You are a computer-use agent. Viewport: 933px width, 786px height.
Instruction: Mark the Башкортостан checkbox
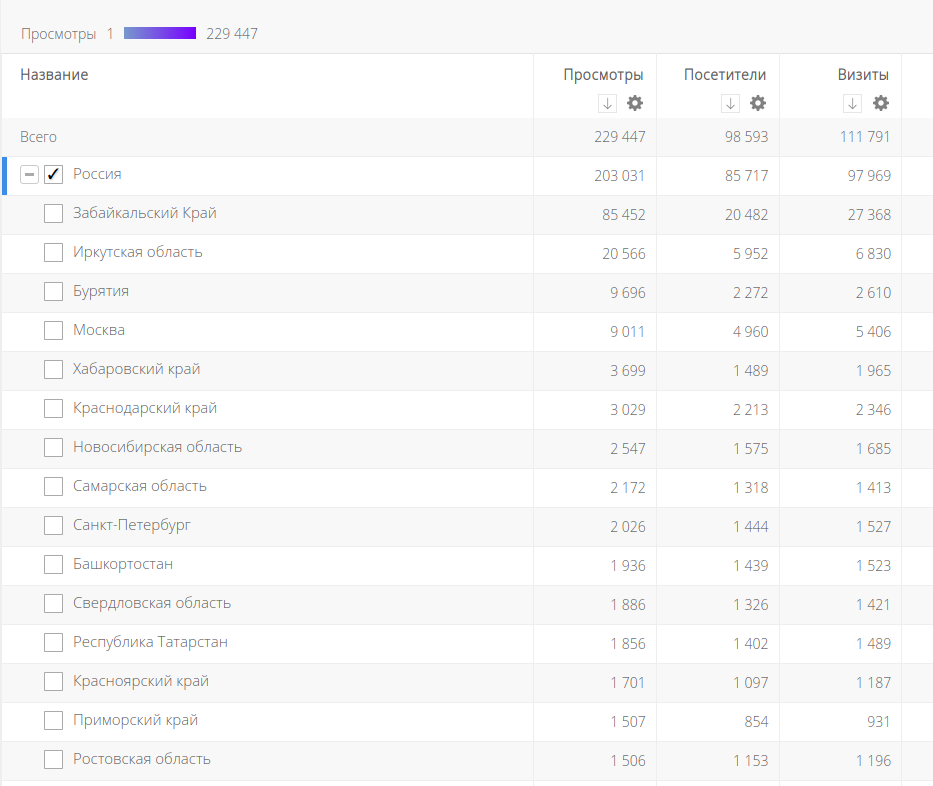54,565
